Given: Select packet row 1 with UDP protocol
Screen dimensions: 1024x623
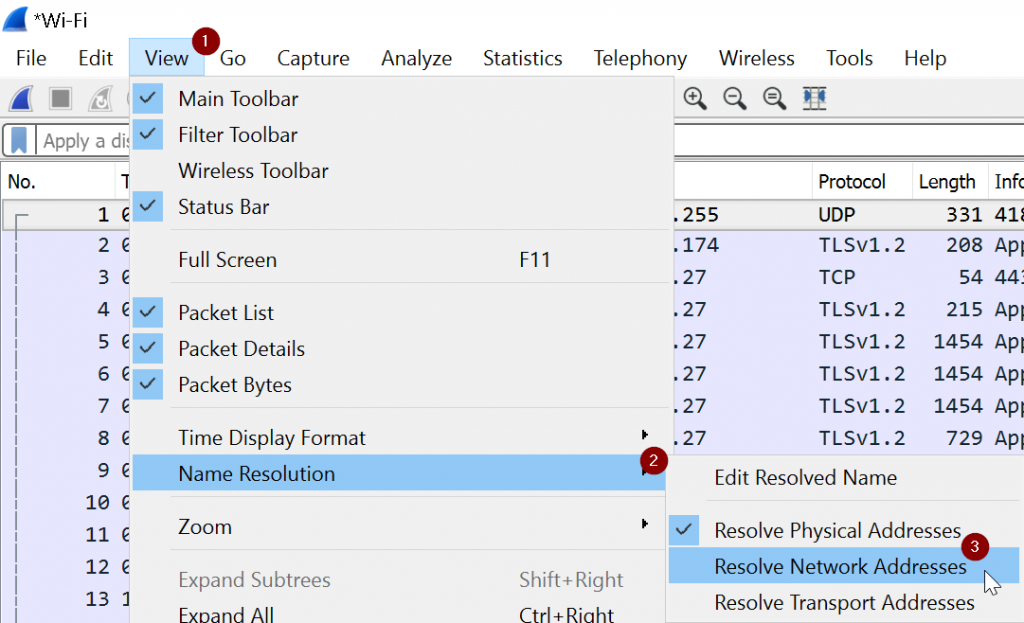Looking at the screenshot, I should [849, 215].
